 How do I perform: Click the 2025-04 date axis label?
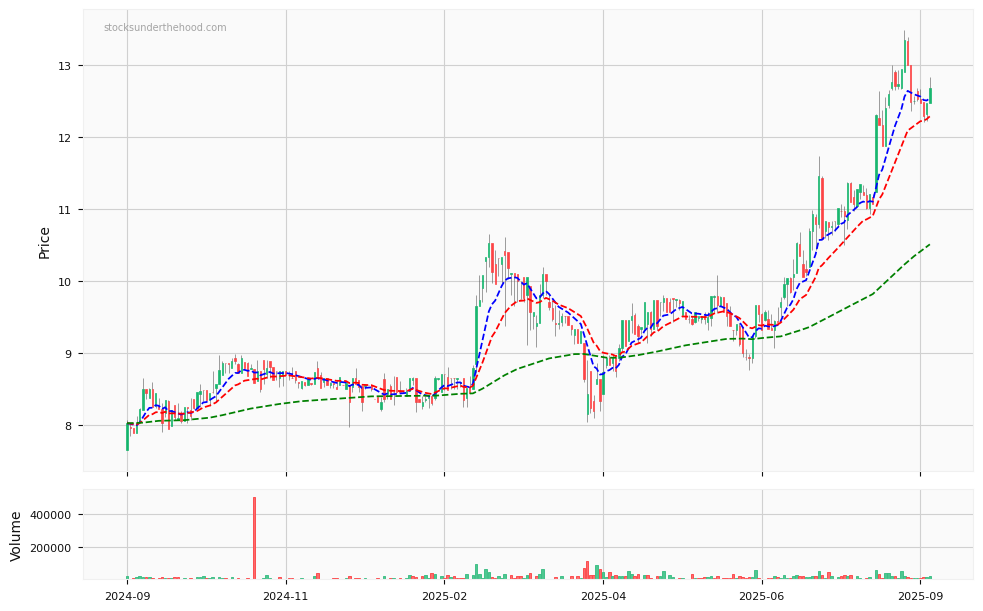603,597
